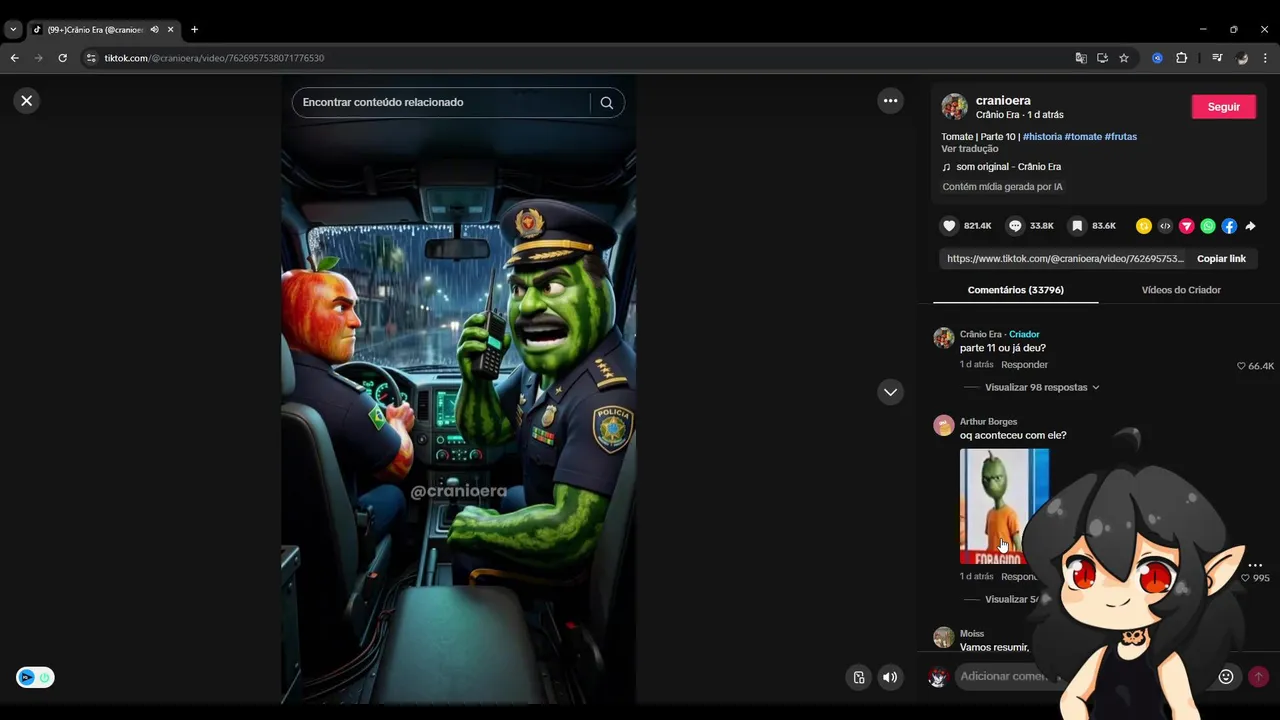Send to friends with pink arrow icon
1280x720 pixels.
(1186, 226)
